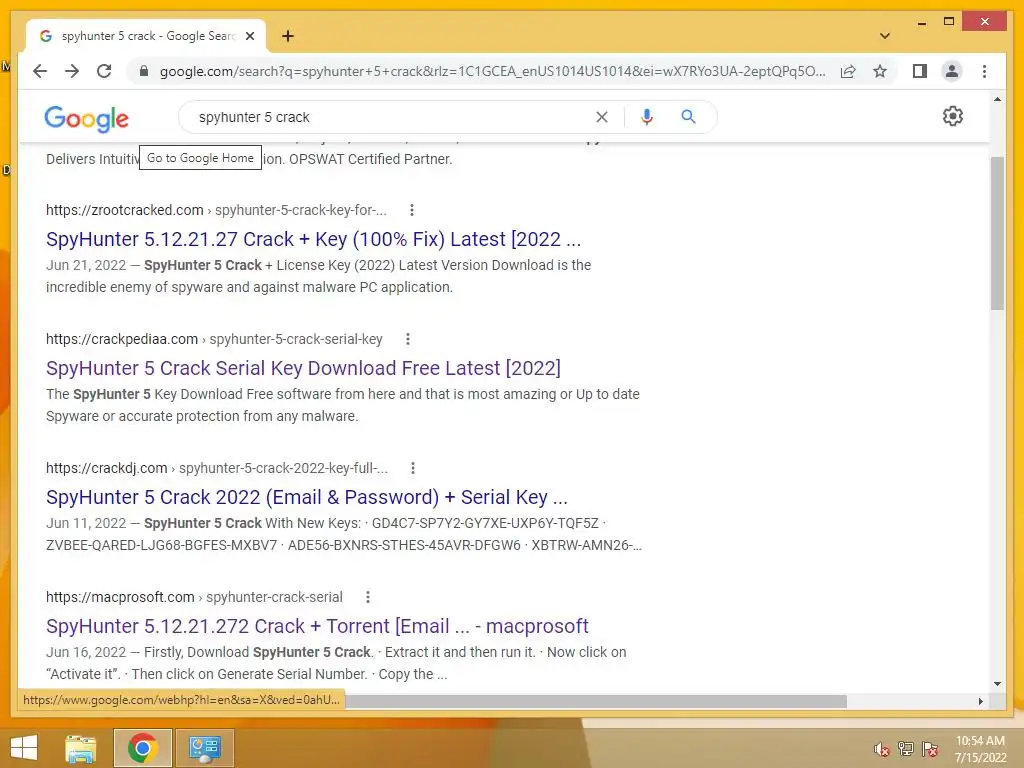This screenshot has width=1024, height=768.
Task: Open a new browser tab
Action: tap(287, 36)
